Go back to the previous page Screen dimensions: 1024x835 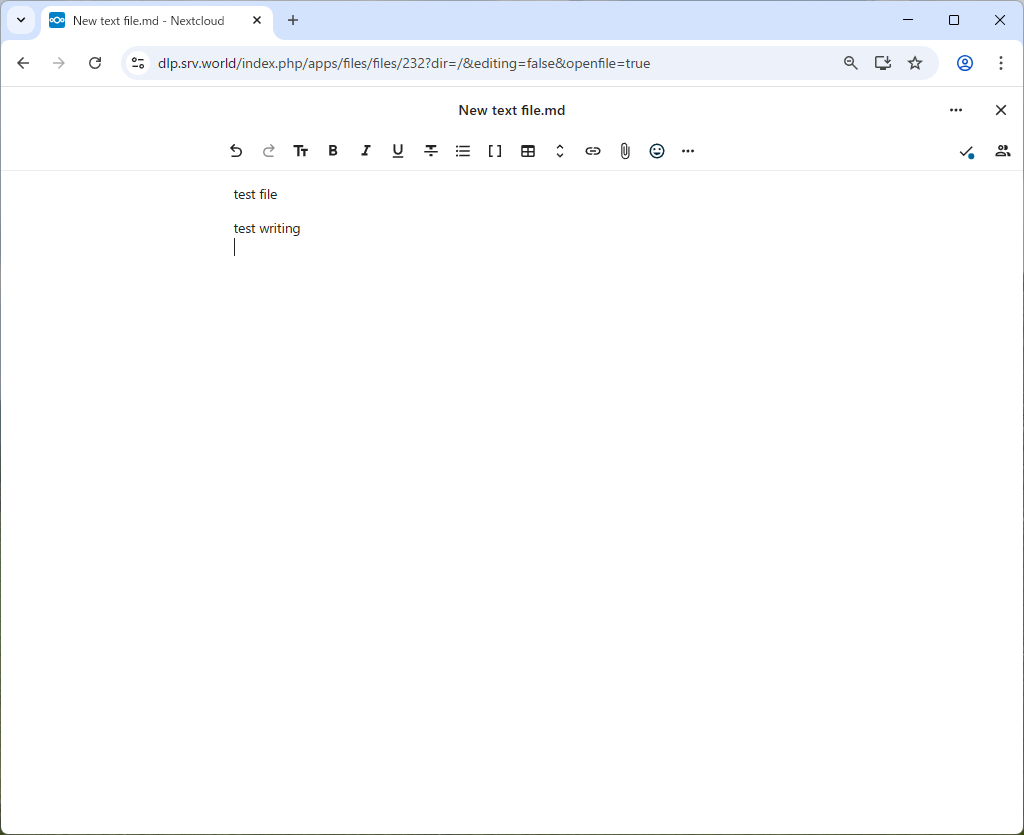pos(23,63)
